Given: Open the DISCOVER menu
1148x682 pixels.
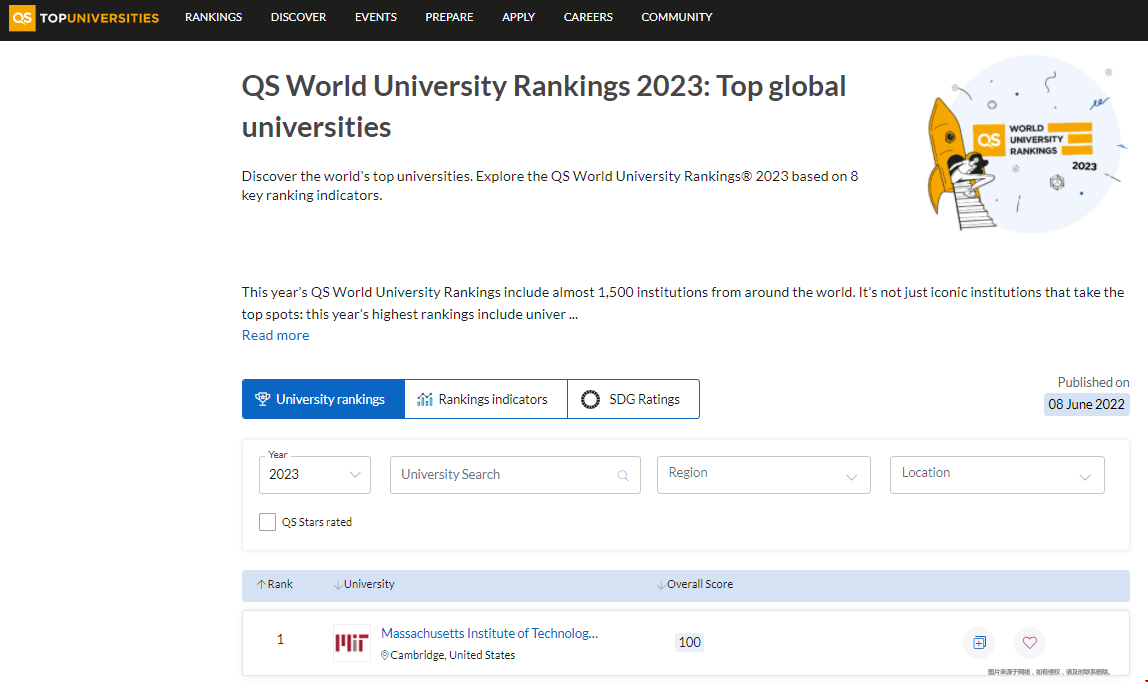Looking at the screenshot, I should tap(298, 17).
